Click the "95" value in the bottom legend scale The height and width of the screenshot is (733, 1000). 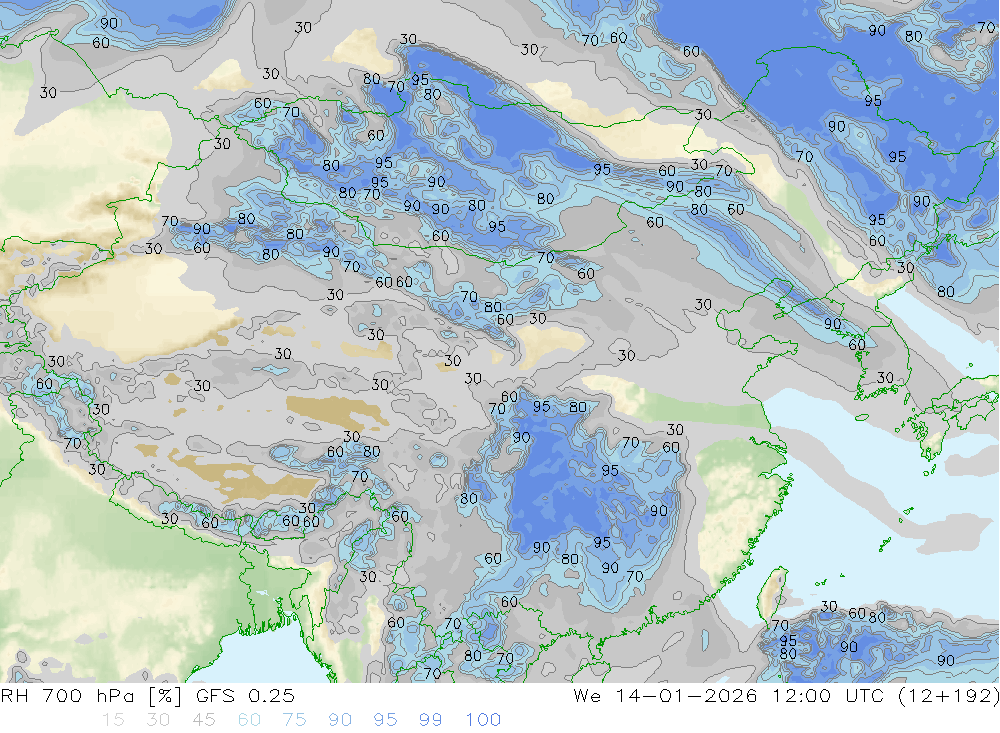(x=385, y=720)
